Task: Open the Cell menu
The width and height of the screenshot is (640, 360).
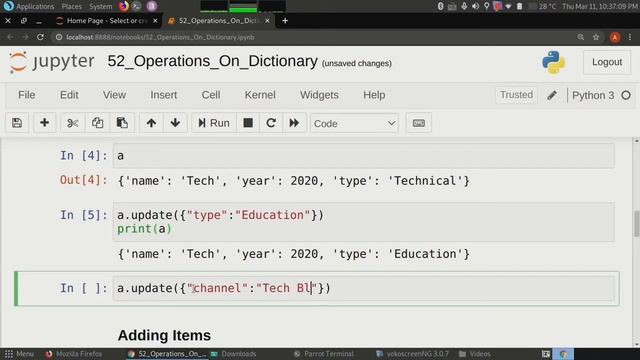Action: (x=211, y=95)
